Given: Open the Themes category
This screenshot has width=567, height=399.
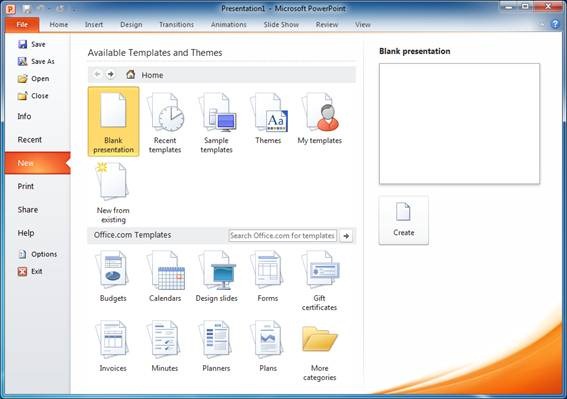Looking at the screenshot, I should [268, 118].
